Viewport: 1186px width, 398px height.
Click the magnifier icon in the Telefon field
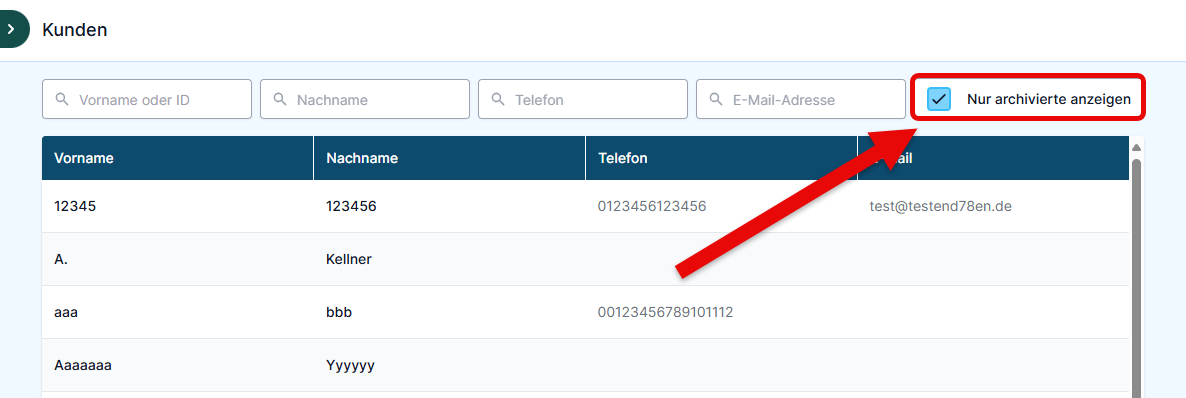tap(498, 99)
